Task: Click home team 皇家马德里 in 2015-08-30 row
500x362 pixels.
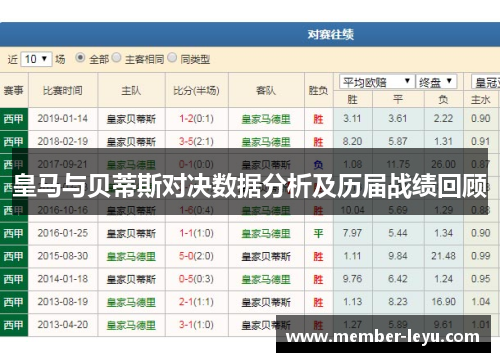Action: [131, 256]
